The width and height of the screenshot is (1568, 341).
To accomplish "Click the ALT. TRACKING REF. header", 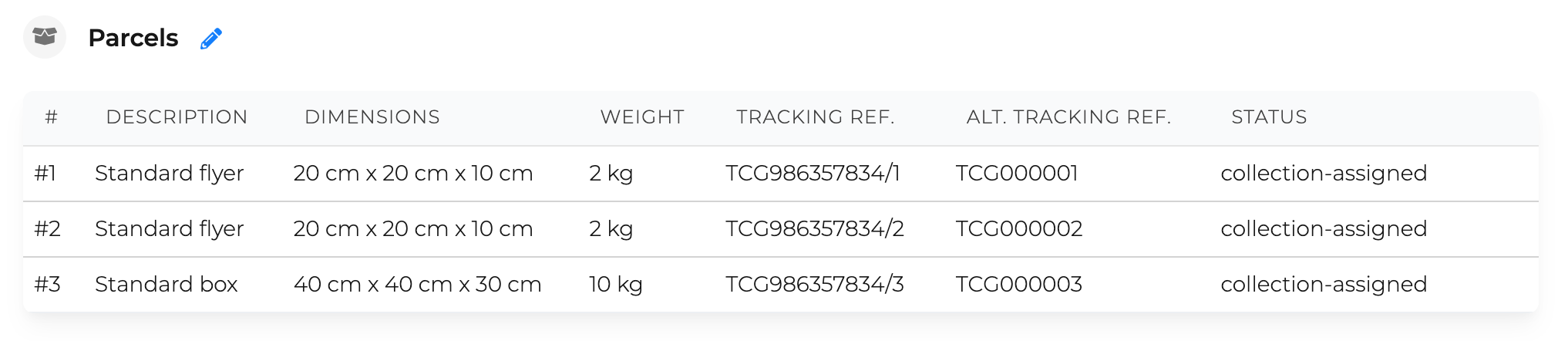I will (1068, 116).
